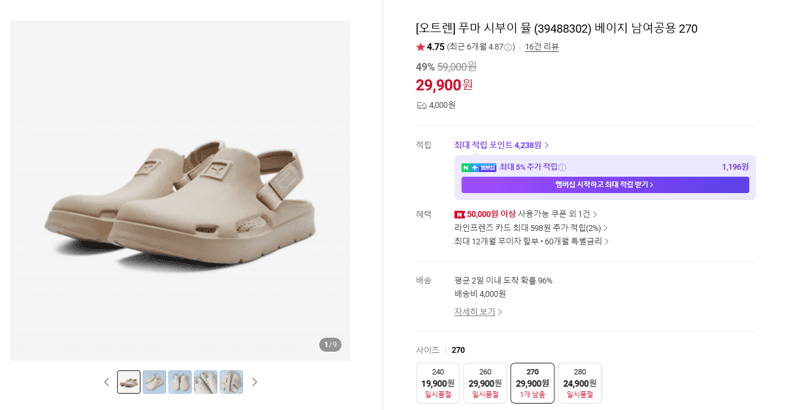Select size 260 option

(485, 383)
